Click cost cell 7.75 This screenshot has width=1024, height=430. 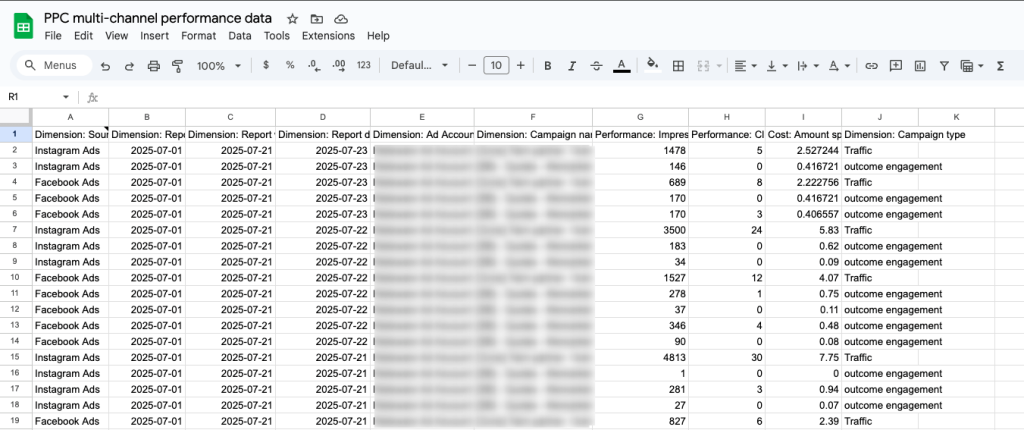click(804, 357)
